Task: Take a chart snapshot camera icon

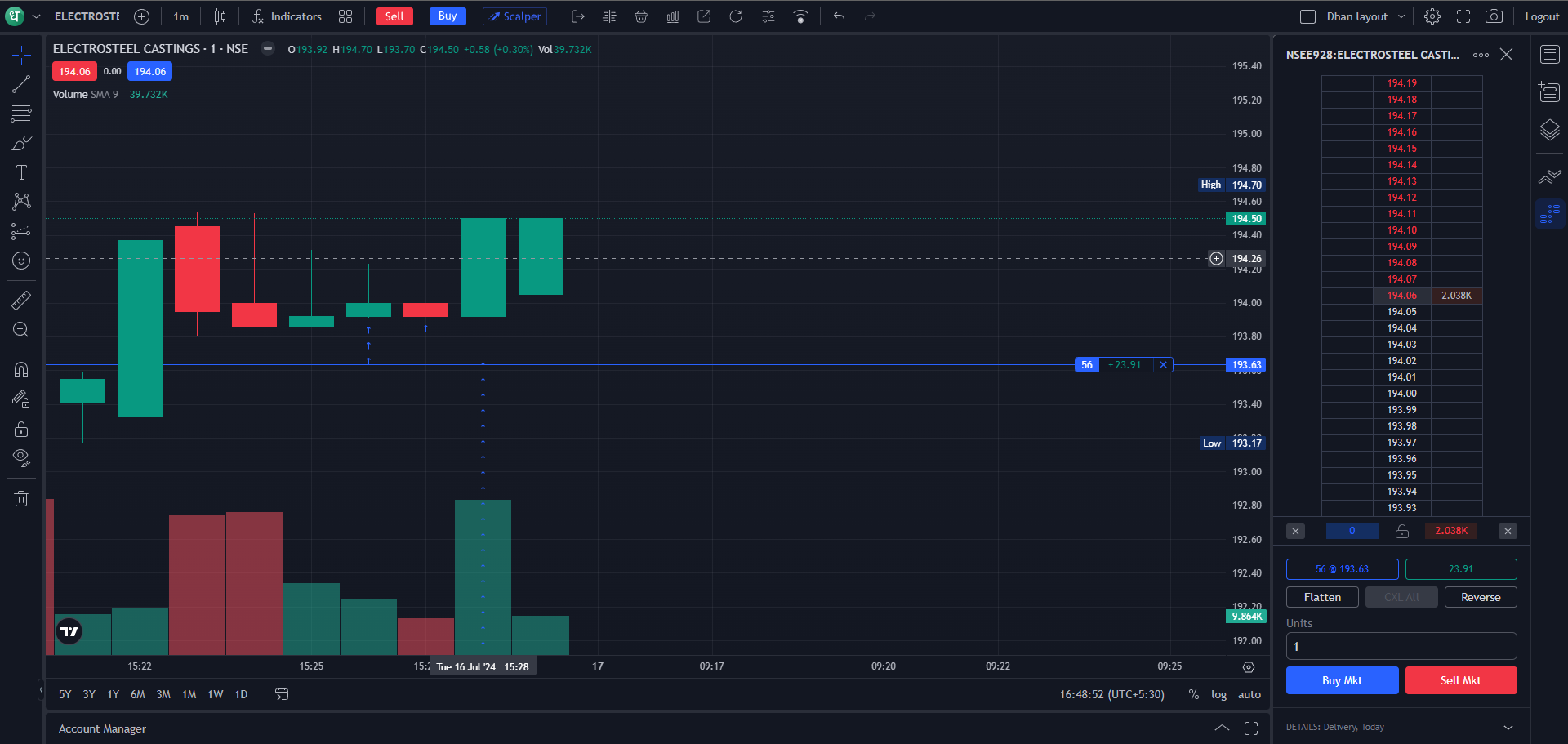Action: 1494,16
